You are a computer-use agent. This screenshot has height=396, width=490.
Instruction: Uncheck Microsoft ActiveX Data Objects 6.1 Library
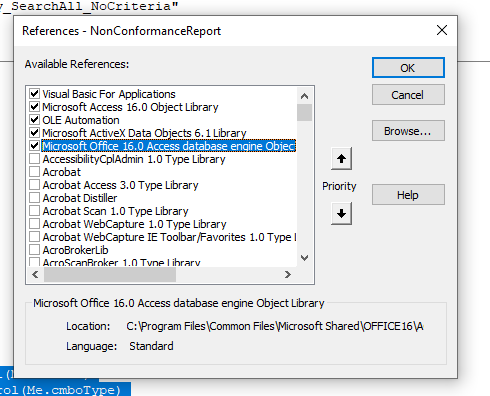(x=35, y=133)
